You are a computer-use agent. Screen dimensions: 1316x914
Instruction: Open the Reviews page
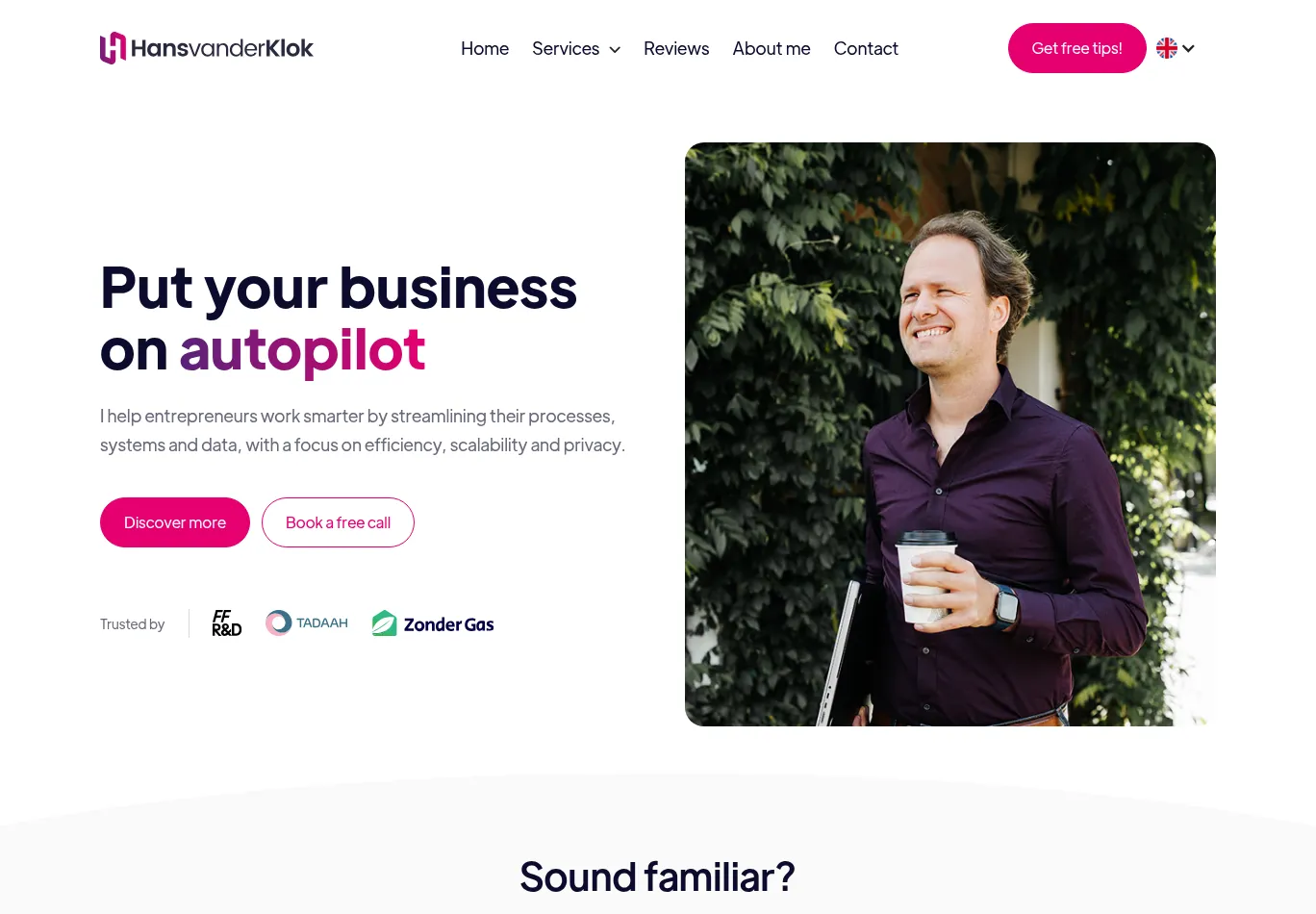(x=676, y=48)
